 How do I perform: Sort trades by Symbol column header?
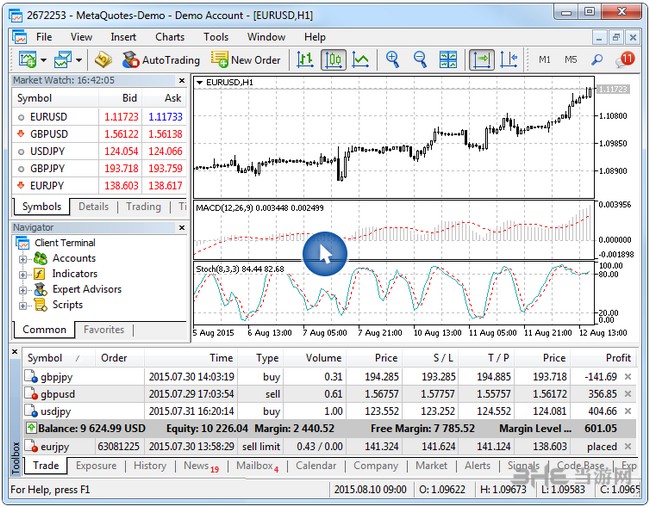click(x=58, y=358)
